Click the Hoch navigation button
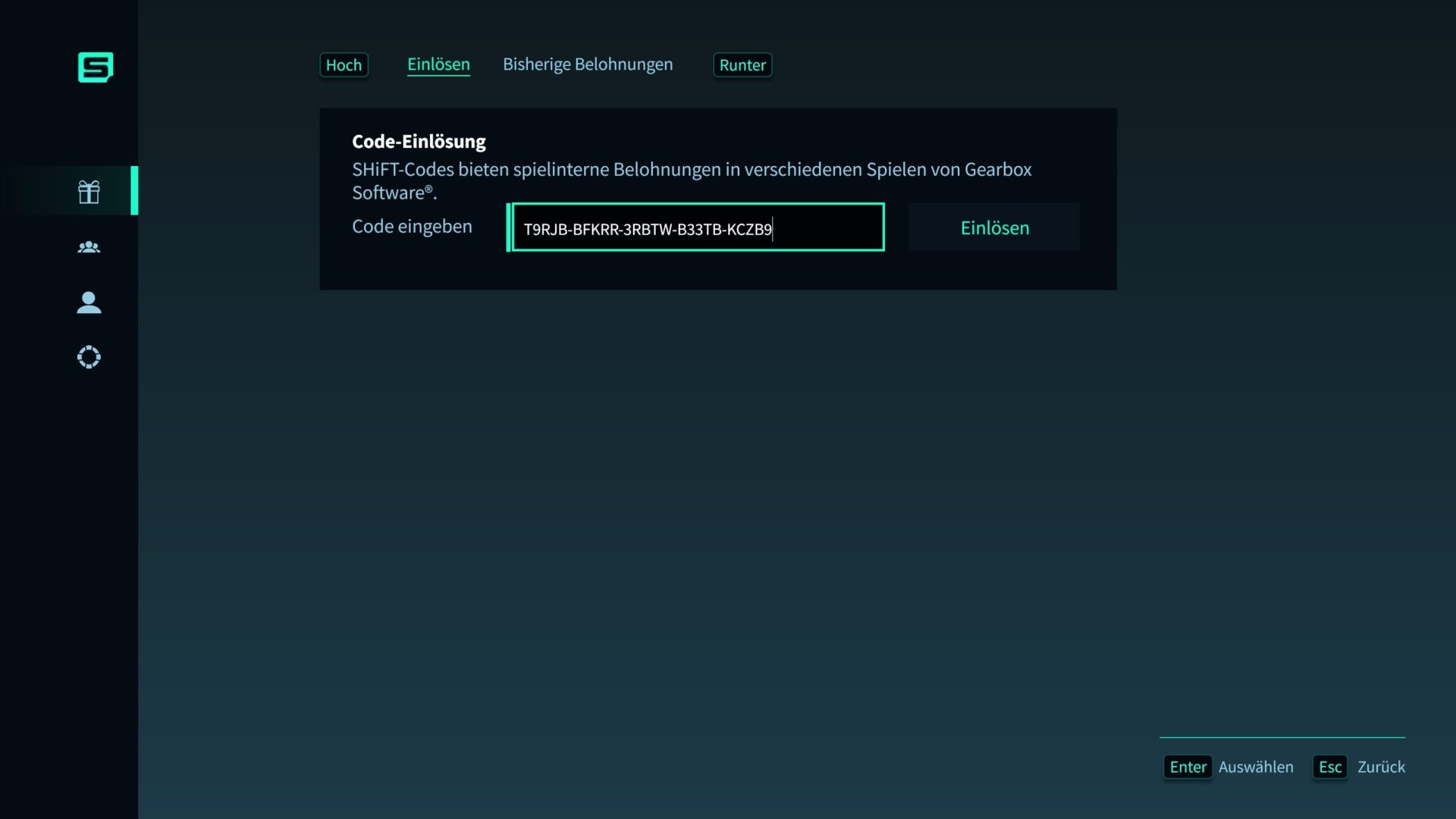The height and width of the screenshot is (819, 1456). tap(344, 64)
